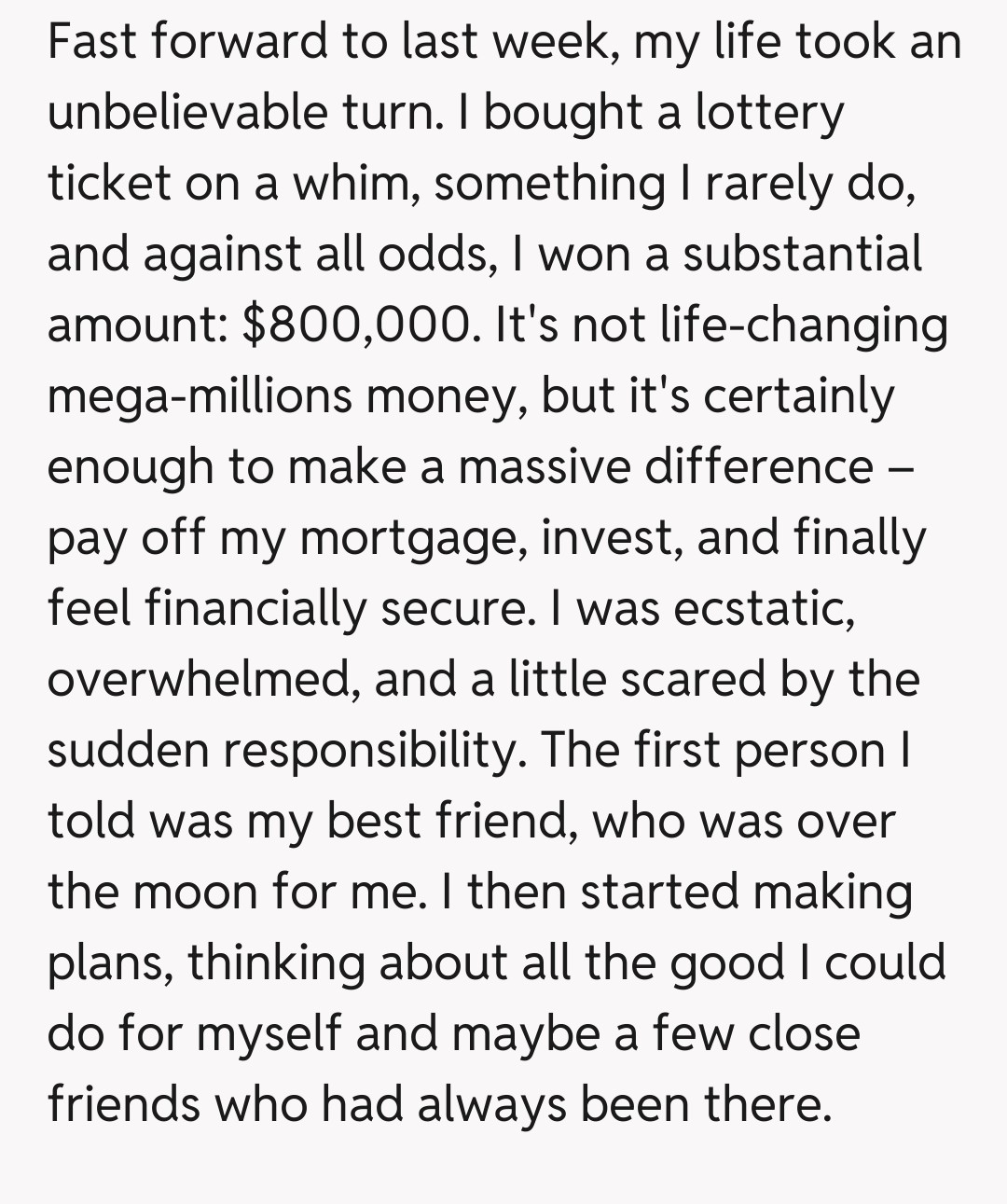The height and width of the screenshot is (1204, 1007).
Task: Tap the "$800,000" amount in the text
Action: pos(355,325)
